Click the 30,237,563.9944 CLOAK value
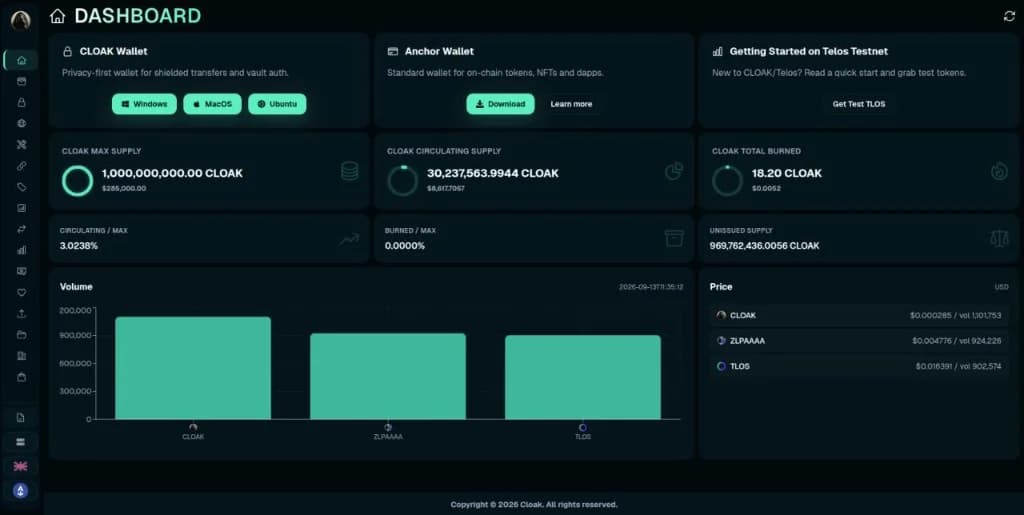This screenshot has height=515, width=1024. click(x=493, y=173)
